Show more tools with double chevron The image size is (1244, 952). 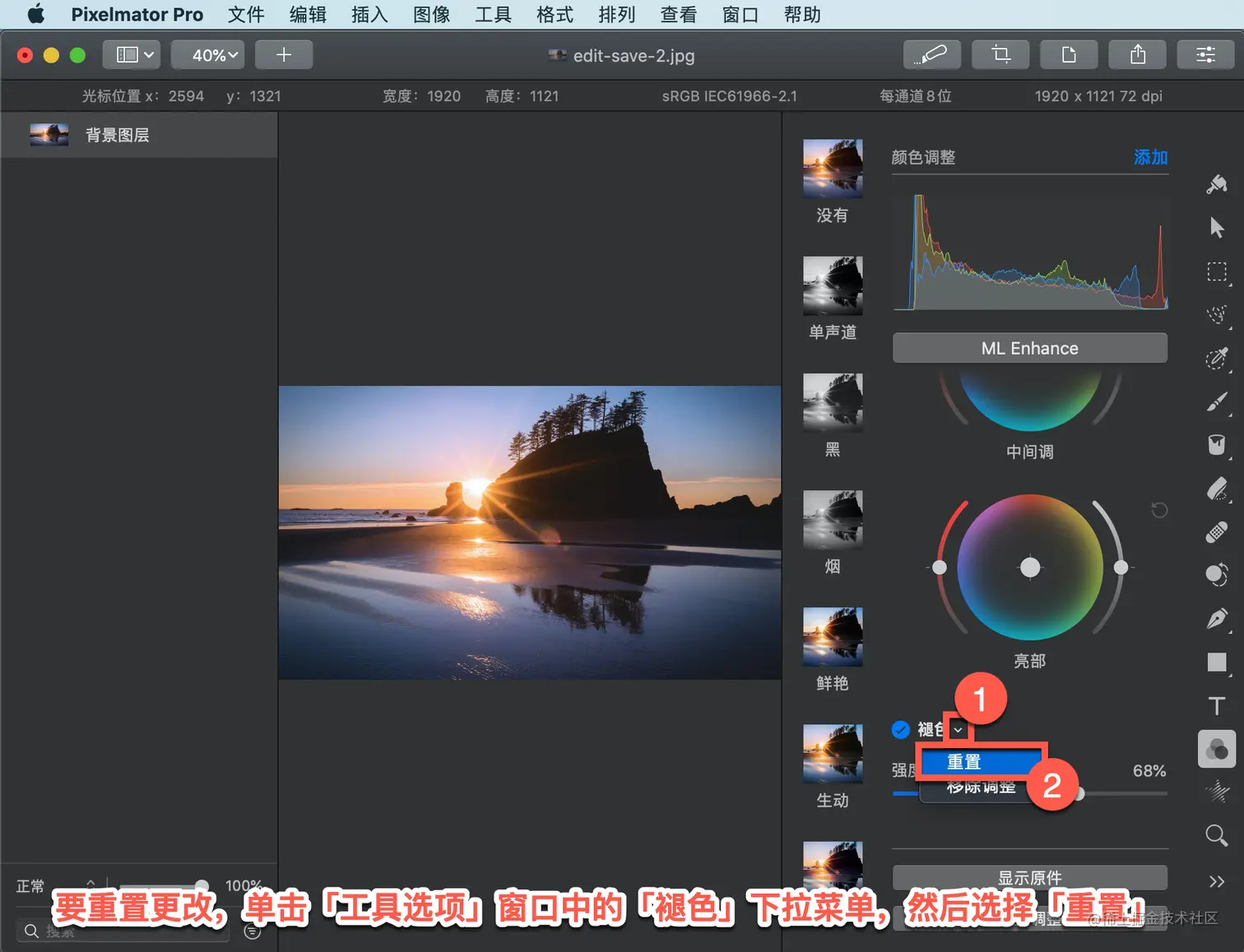[x=1217, y=881]
